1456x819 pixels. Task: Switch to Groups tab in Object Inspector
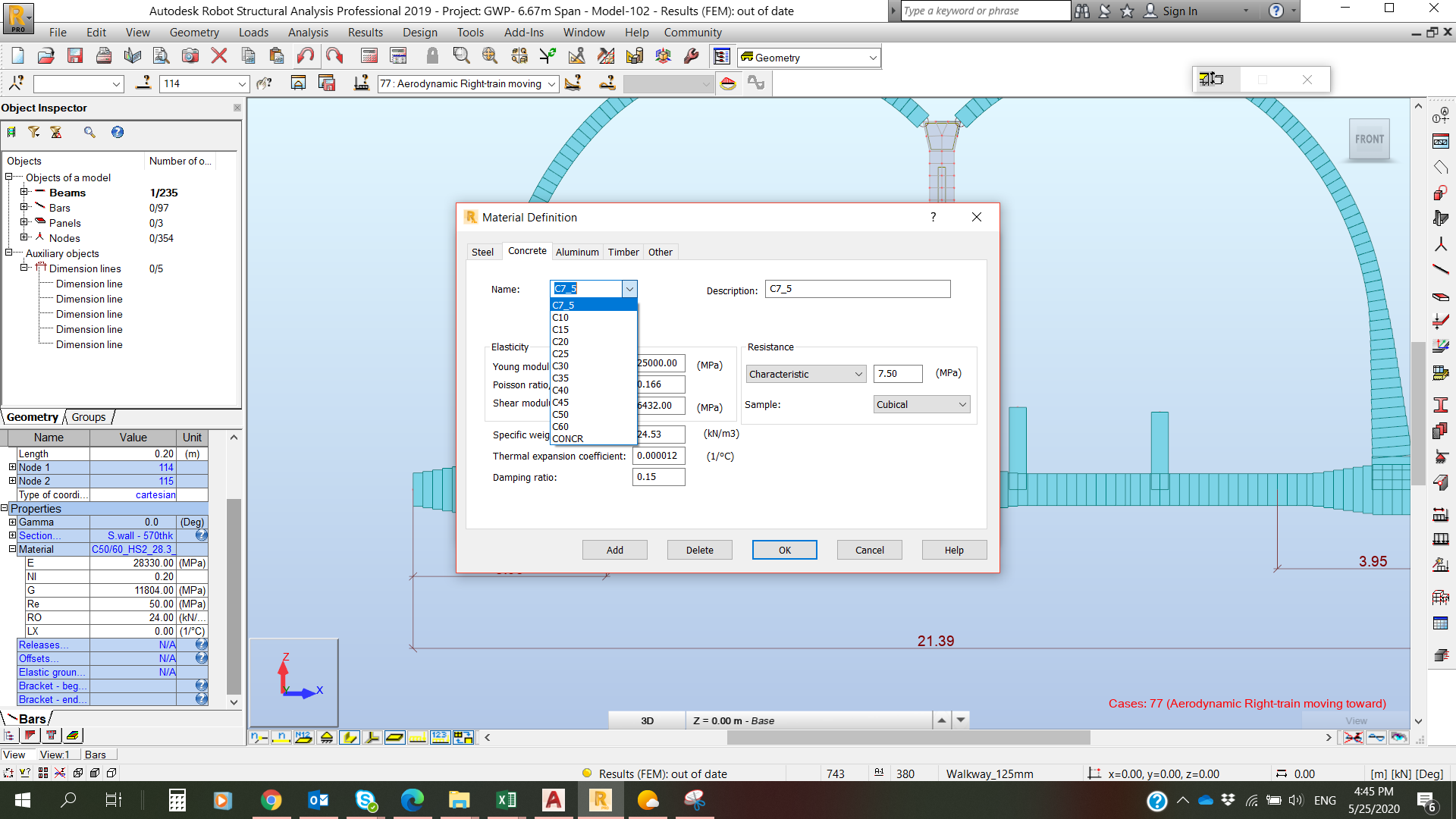click(x=89, y=417)
